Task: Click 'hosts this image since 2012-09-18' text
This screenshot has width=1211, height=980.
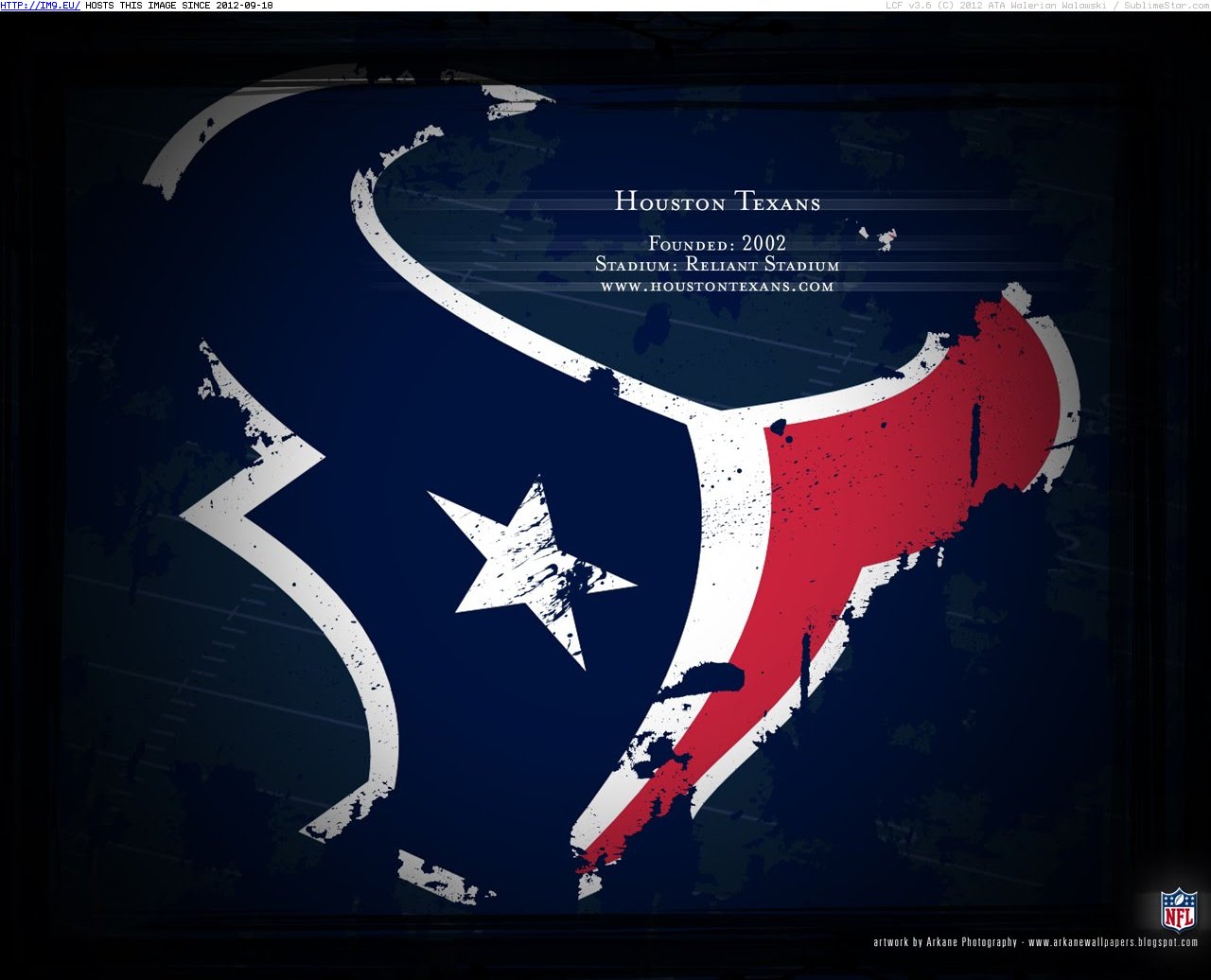Action: [179, 6]
